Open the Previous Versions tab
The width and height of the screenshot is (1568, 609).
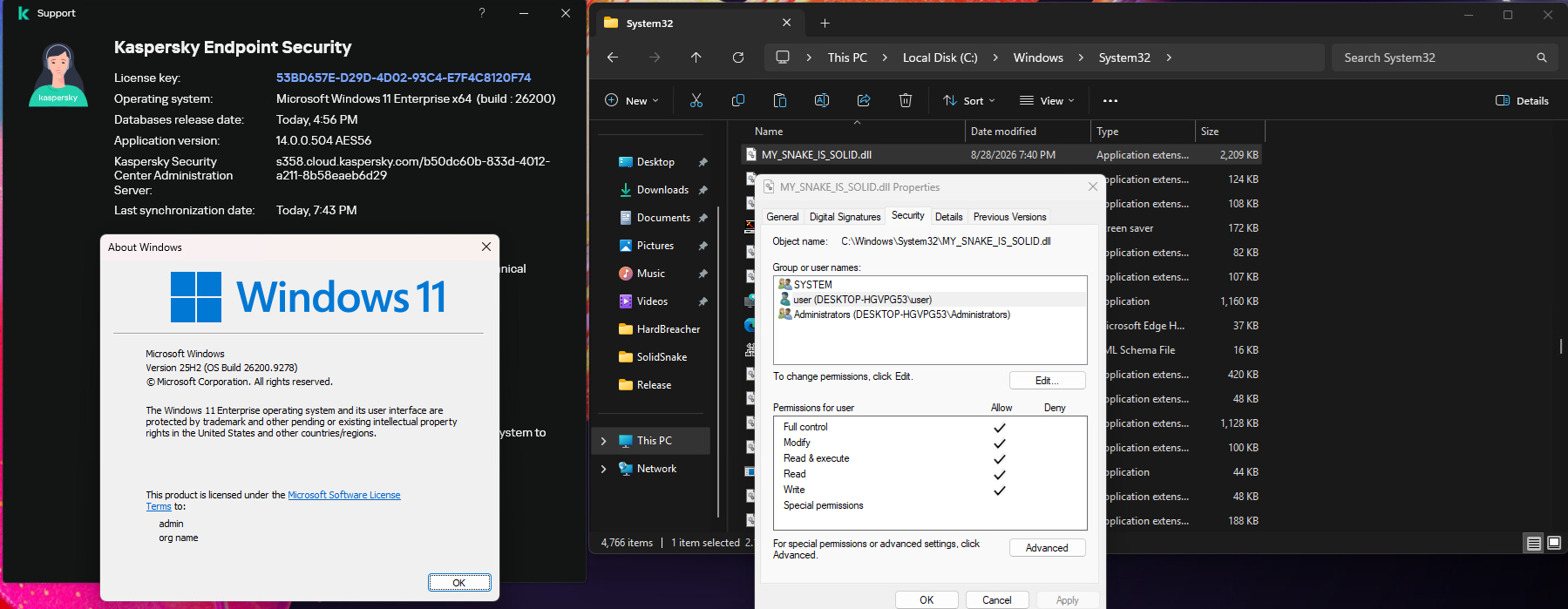coord(1009,217)
